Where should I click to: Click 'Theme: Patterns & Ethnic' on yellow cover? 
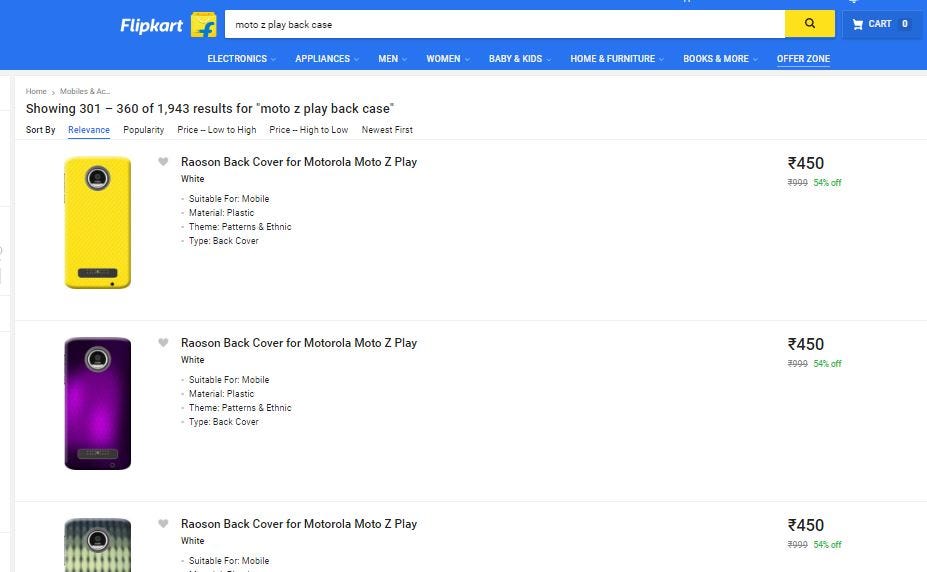pos(240,227)
